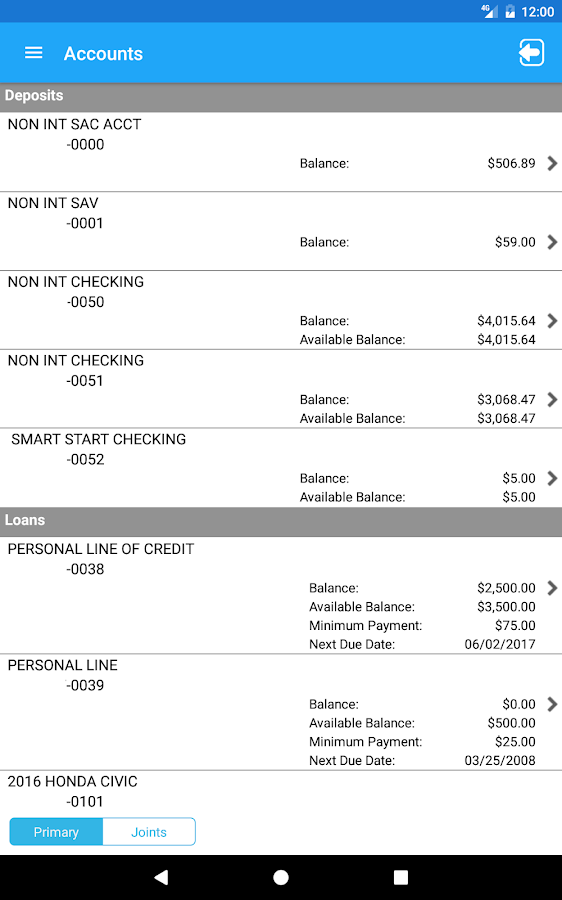Tap the 4G signal indicator icon
562x900 pixels.
pos(489,11)
